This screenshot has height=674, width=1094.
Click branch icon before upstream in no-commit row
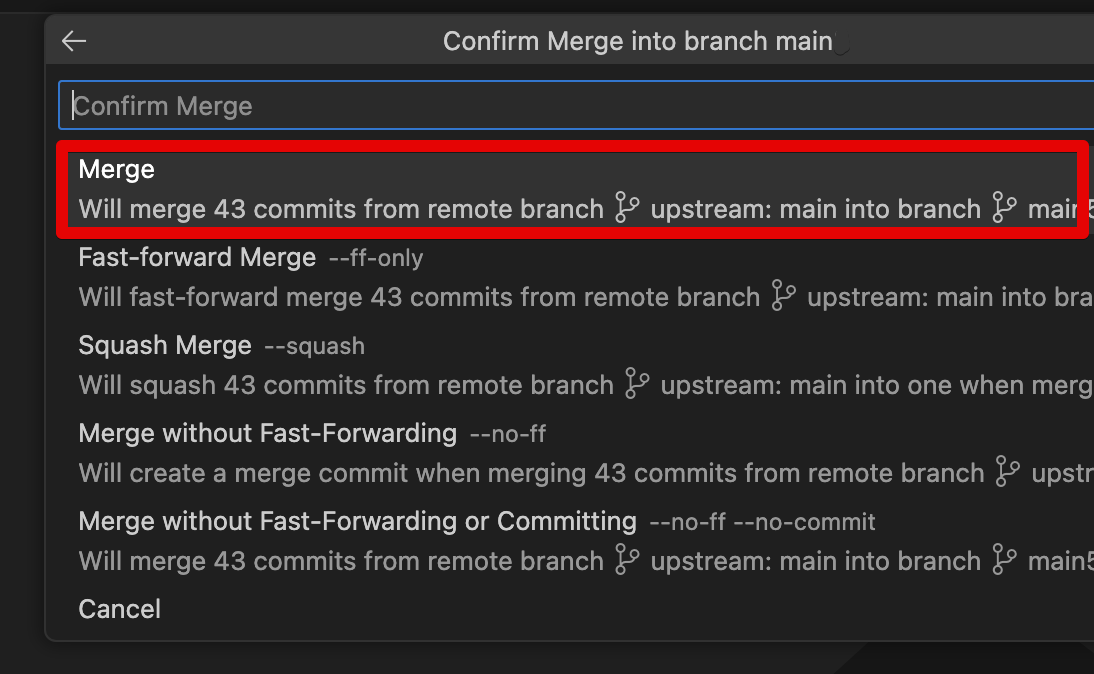pos(627,560)
